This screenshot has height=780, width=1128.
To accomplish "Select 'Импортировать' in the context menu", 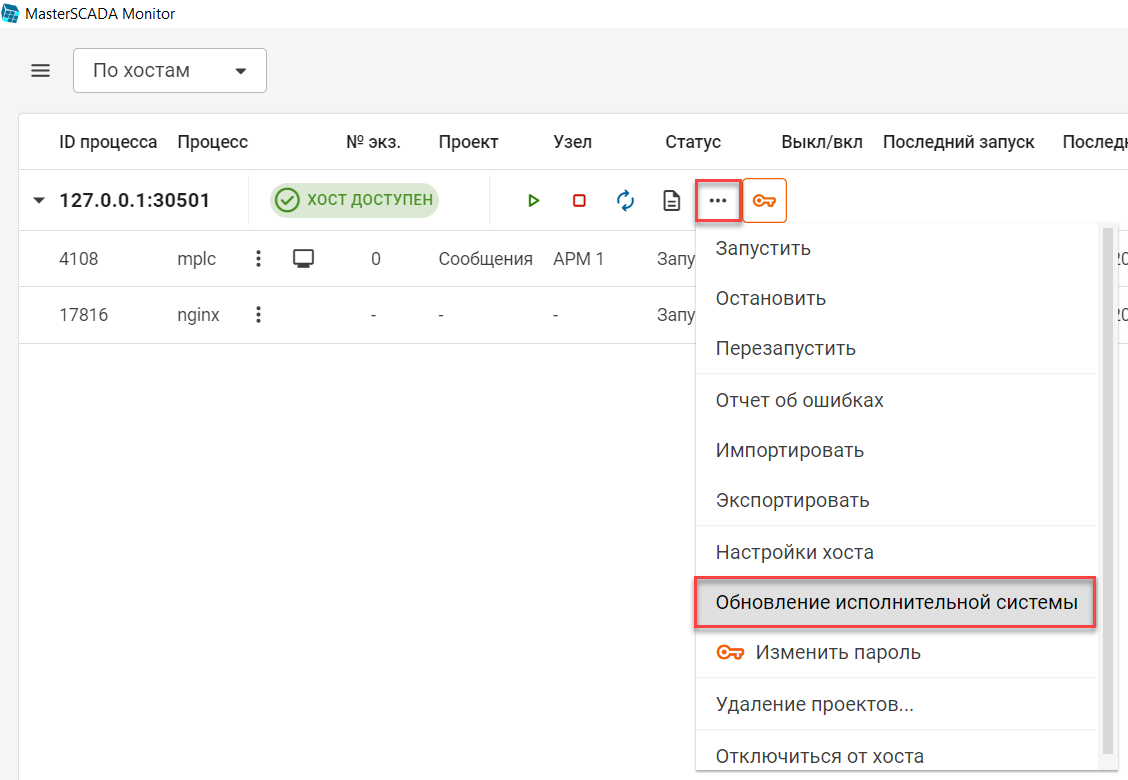I will point(789,450).
